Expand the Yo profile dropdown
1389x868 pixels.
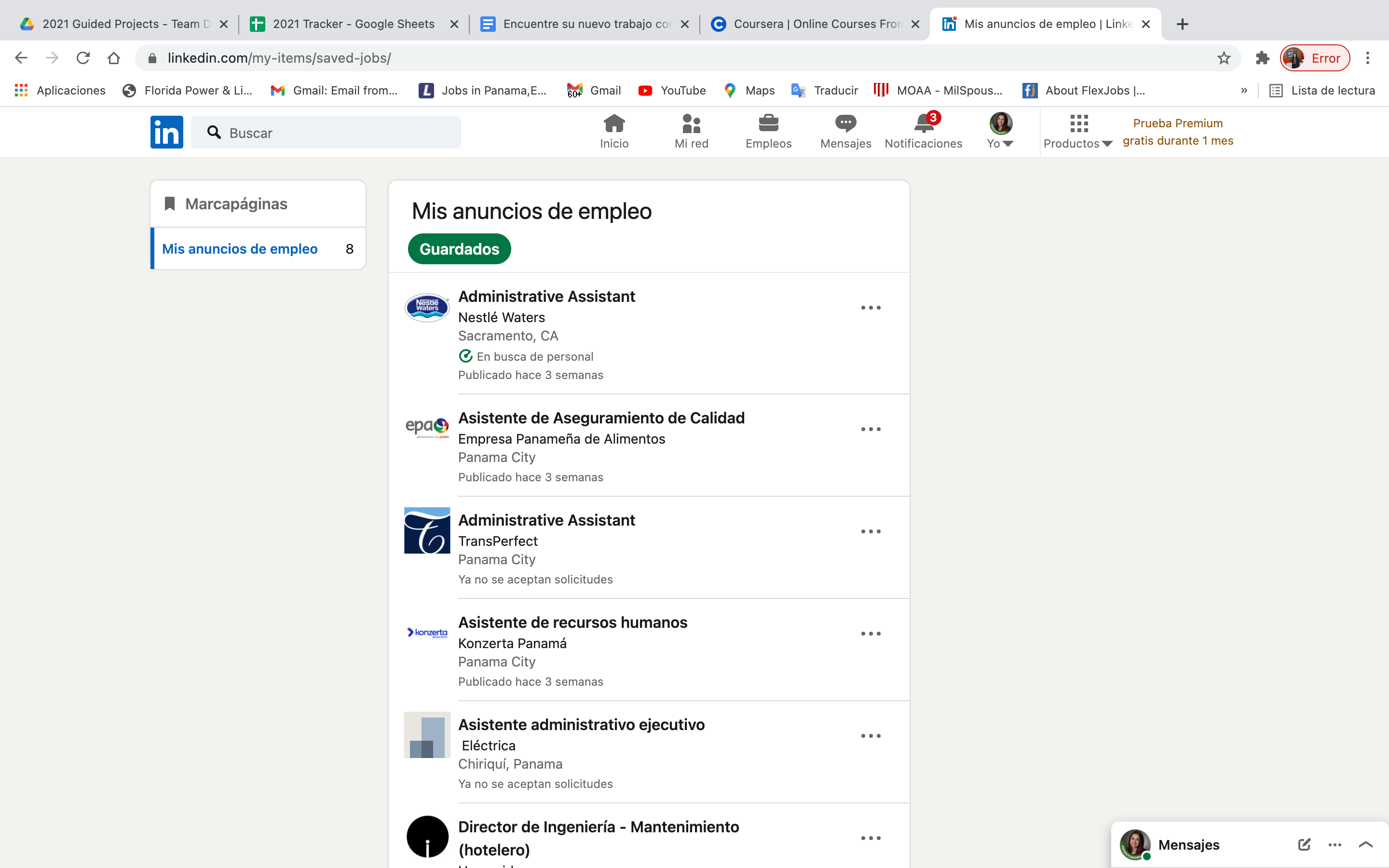(x=1000, y=132)
